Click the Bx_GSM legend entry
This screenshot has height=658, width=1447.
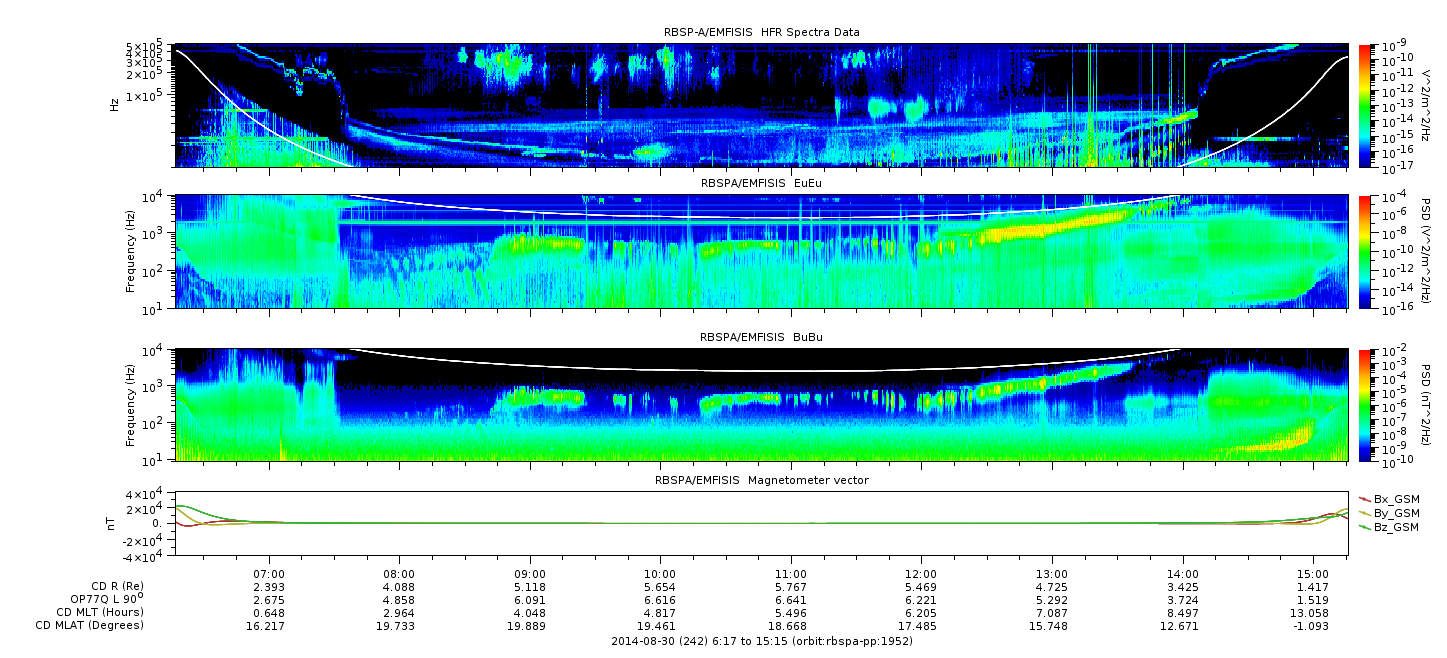point(1395,499)
